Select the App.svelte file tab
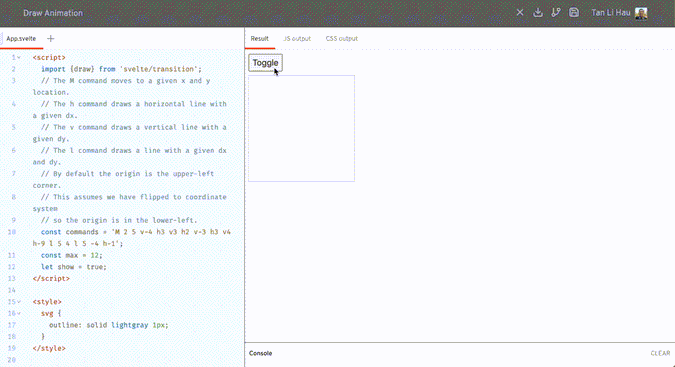The image size is (675, 367). (x=21, y=38)
